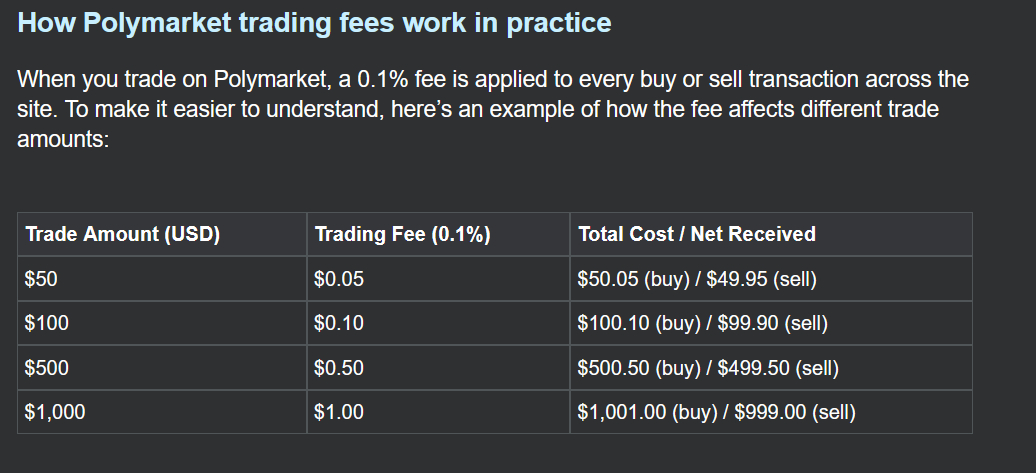Select the $0.10 trading fee cell
The width and height of the screenshot is (1036, 473).
[339, 323]
